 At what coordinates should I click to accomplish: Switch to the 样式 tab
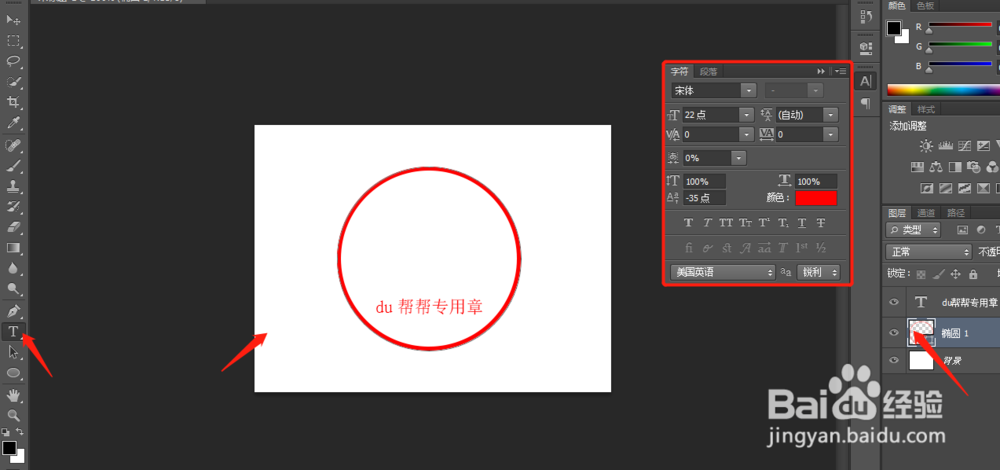[926, 109]
